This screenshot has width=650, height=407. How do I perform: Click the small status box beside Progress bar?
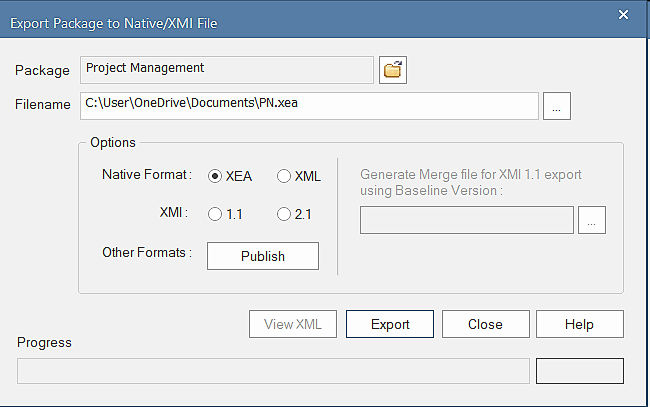tap(580, 371)
